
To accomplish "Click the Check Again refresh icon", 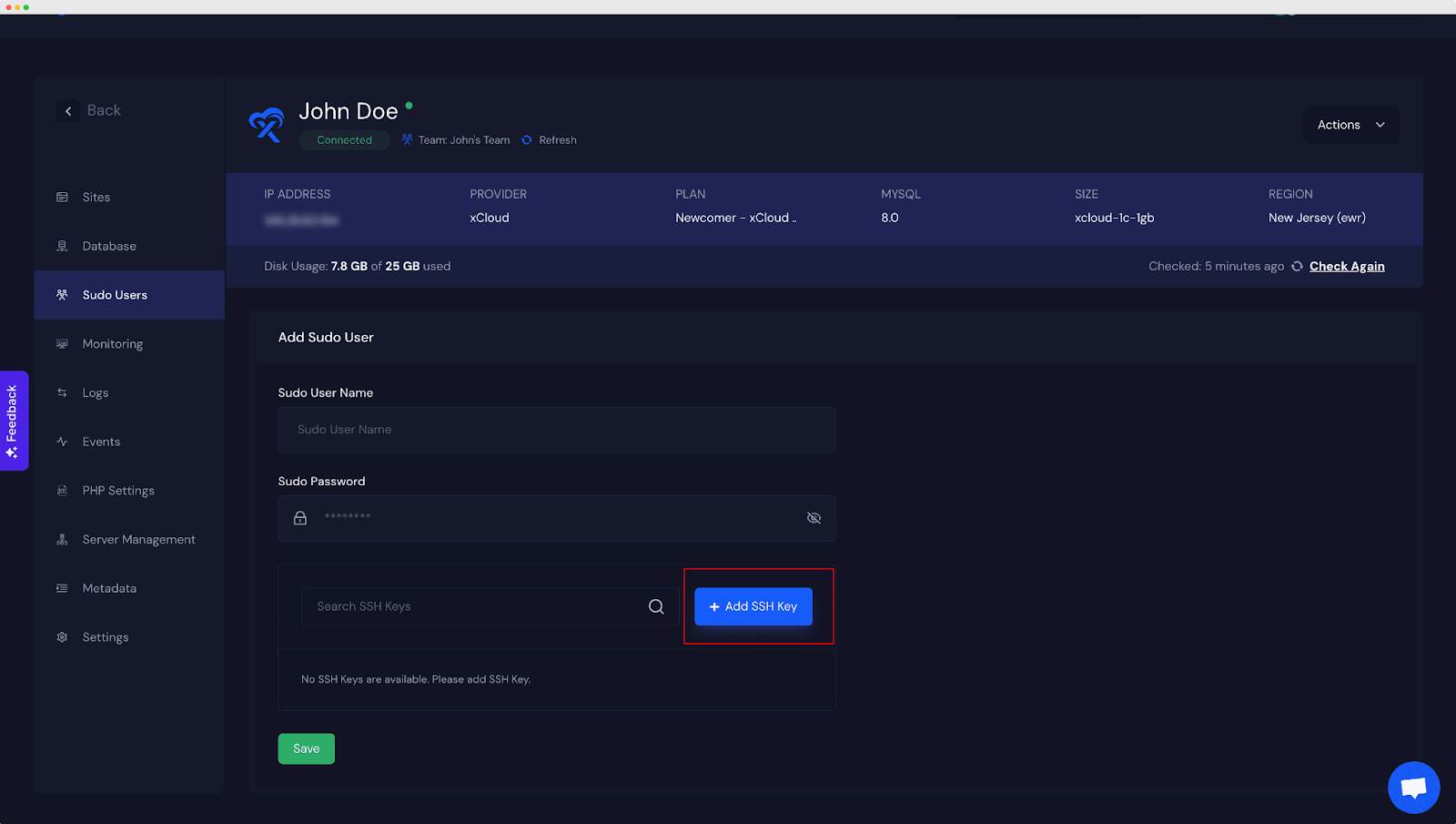I will [1297, 267].
